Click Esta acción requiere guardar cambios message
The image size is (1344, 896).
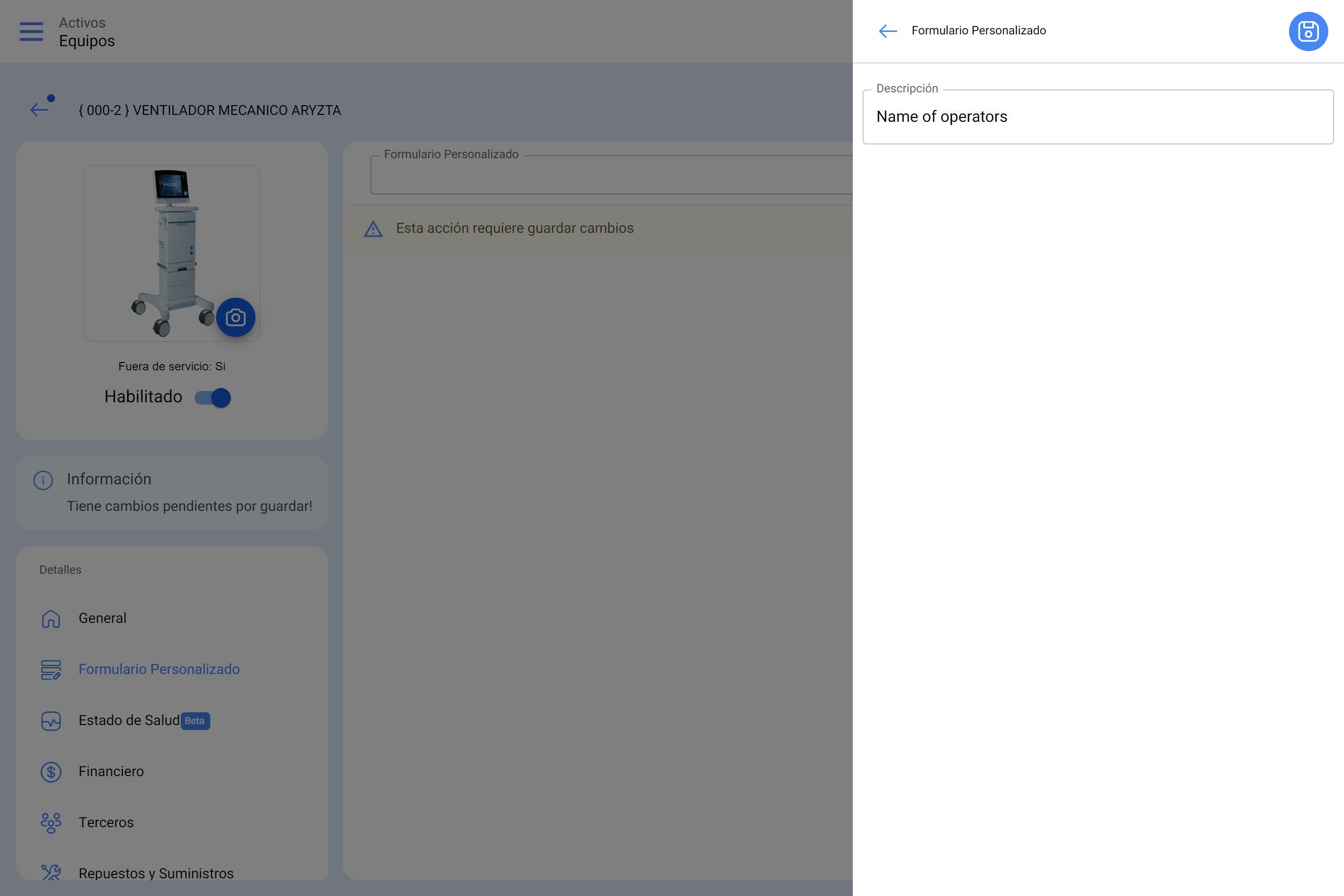[x=515, y=228]
